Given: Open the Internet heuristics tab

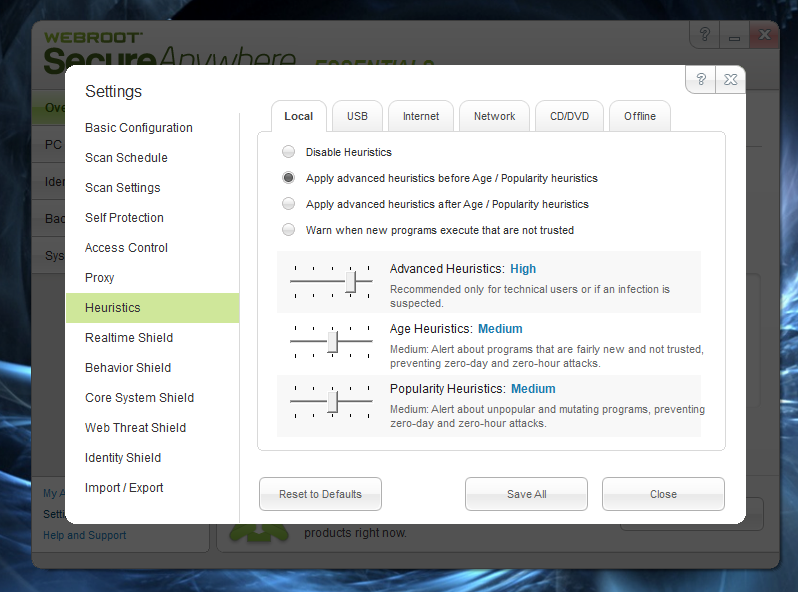Looking at the screenshot, I should [x=421, y=116].
